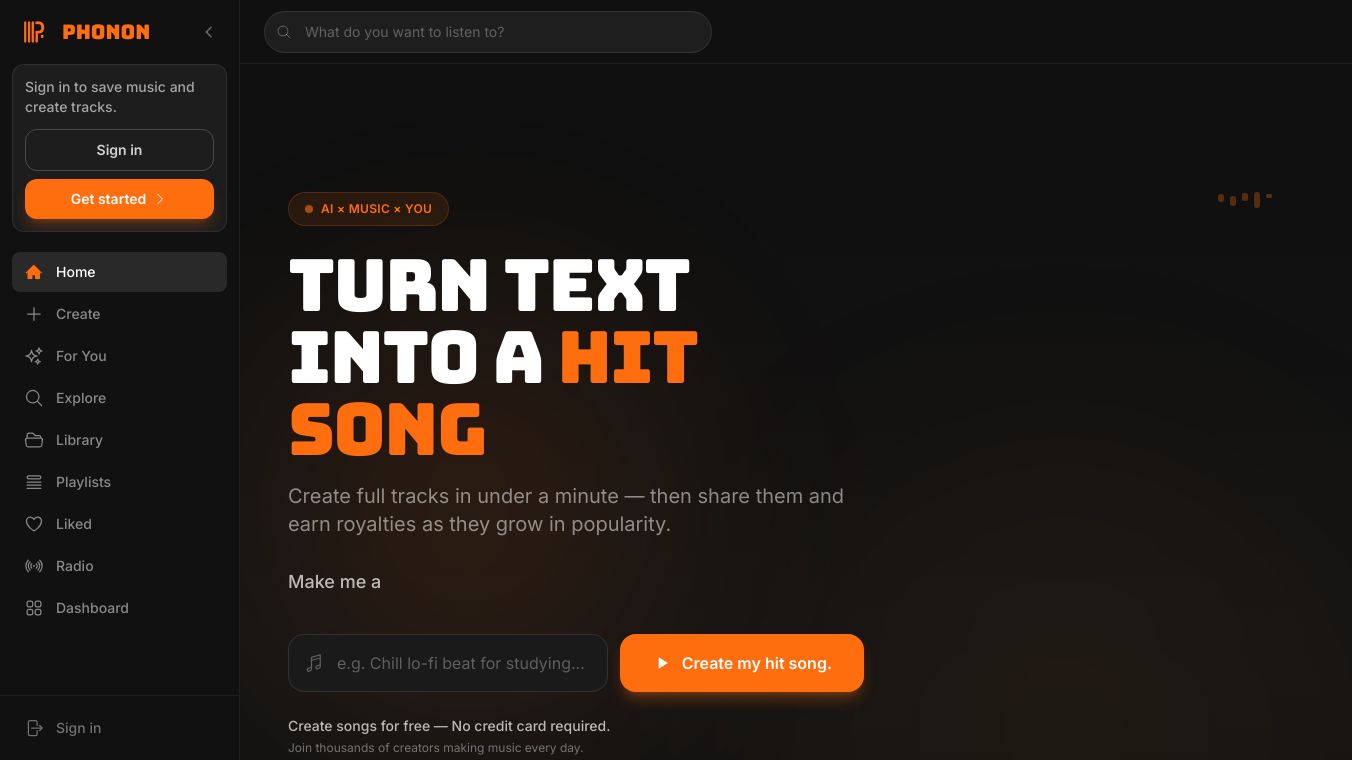Click the AI × MUSIC × YOU badge
1352x760 pixels.
click(x=368, y=209)
